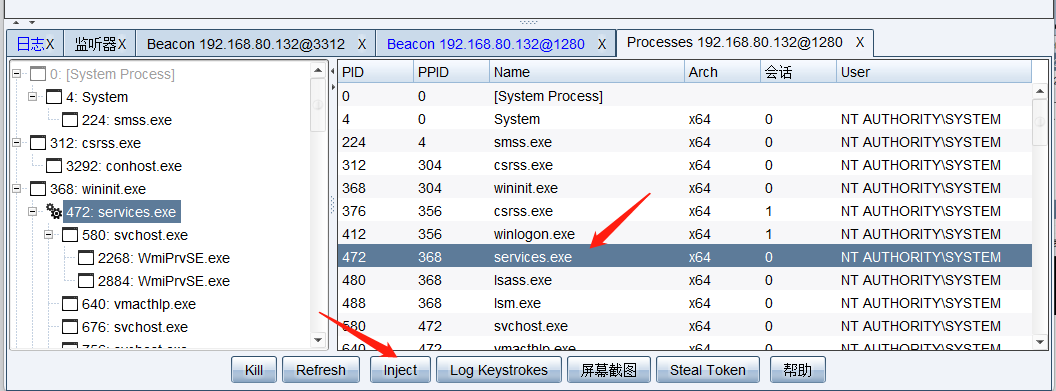This screenshot has width=1056, height=391.
Task: Click the window icon of 3292: conhost.exe
Action: pyautogui.click(x=54, y=166)
